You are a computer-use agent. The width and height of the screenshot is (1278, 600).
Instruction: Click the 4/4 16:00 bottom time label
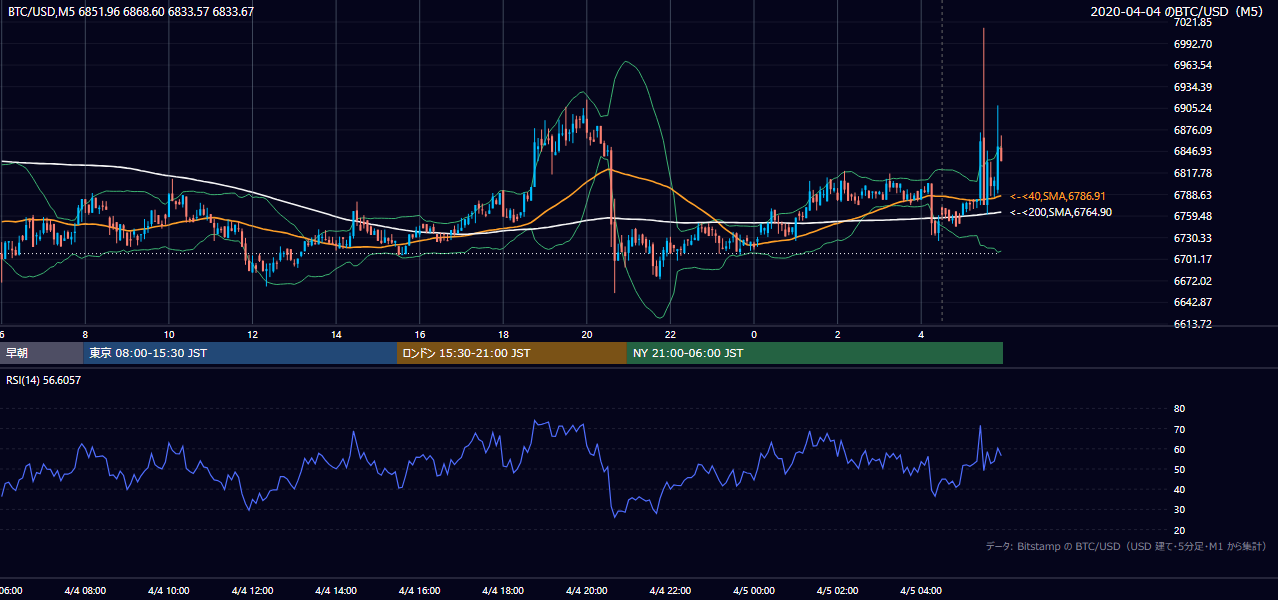coord(420,591)
